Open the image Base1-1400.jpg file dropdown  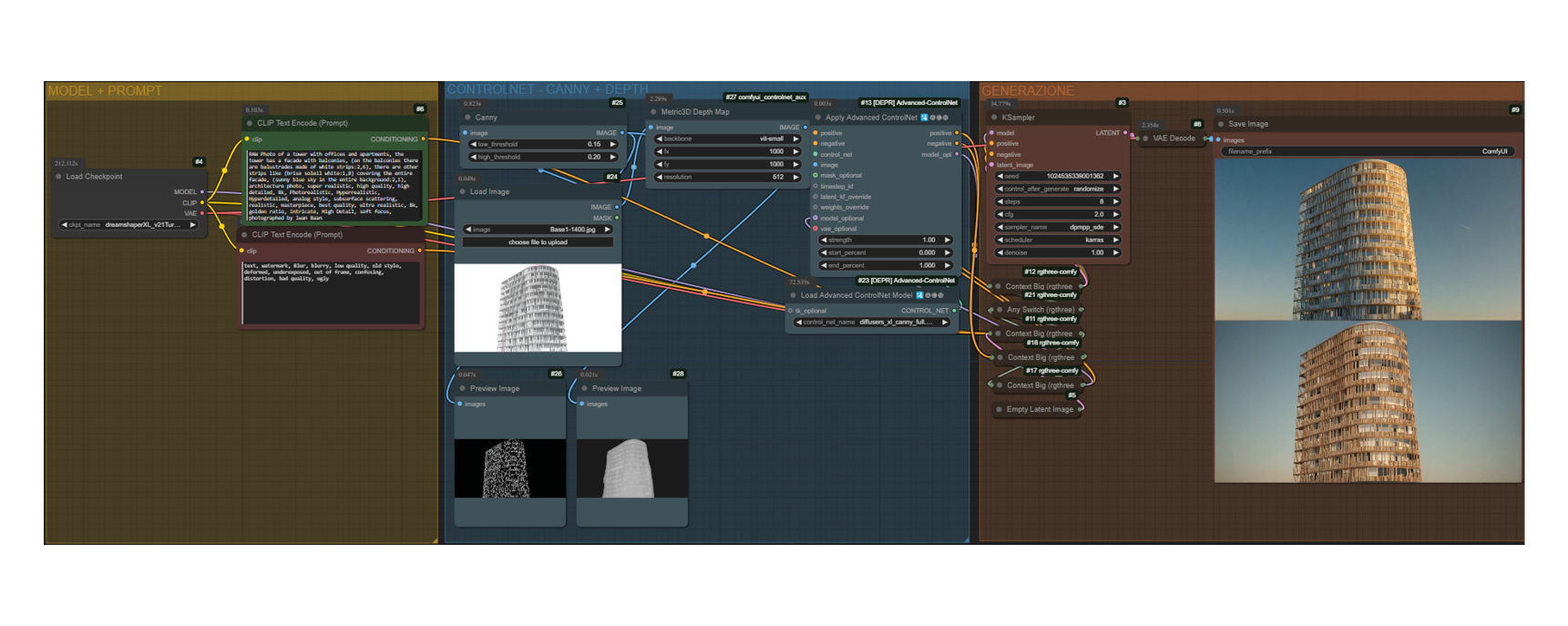[x=538, y=230]
